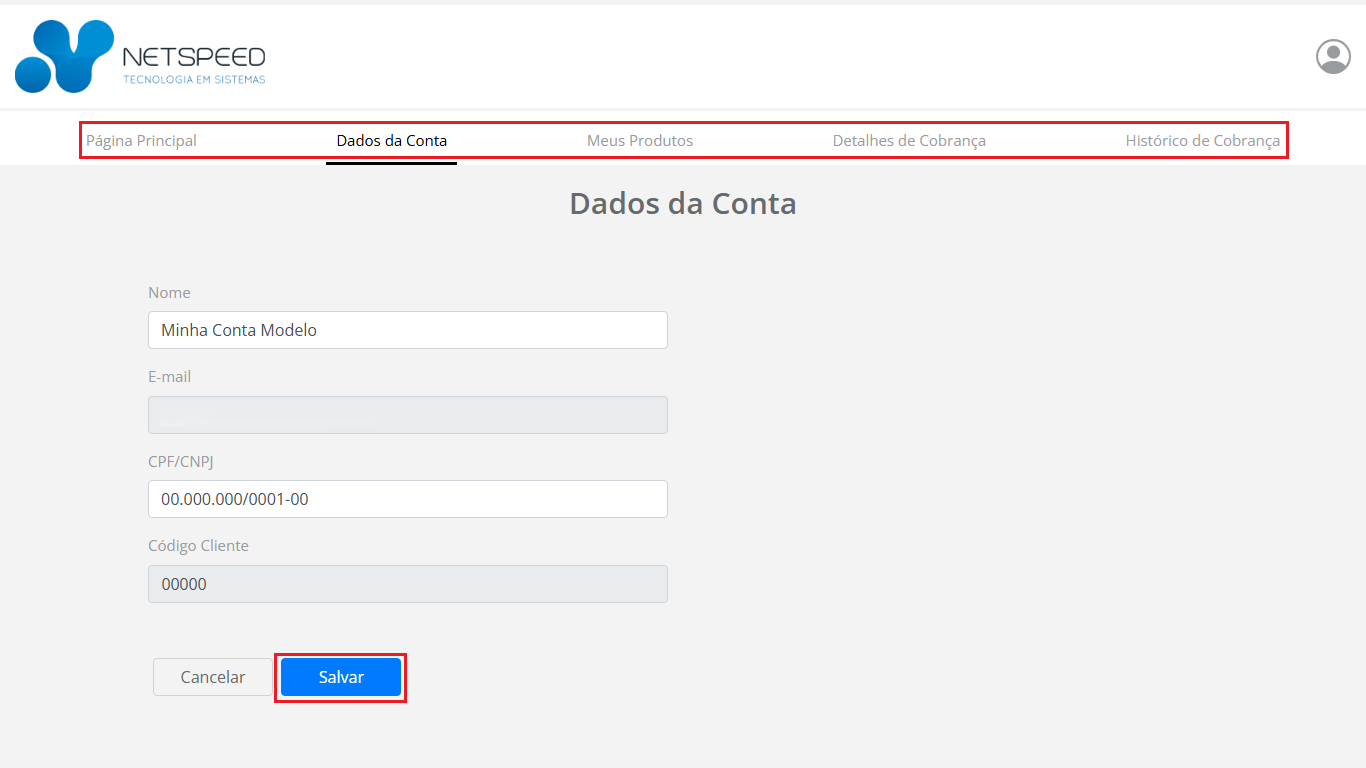Save changes with the Salvar button
This screenshot has height=768, width=1366.
pyautogui.click(x=341, y=677)
